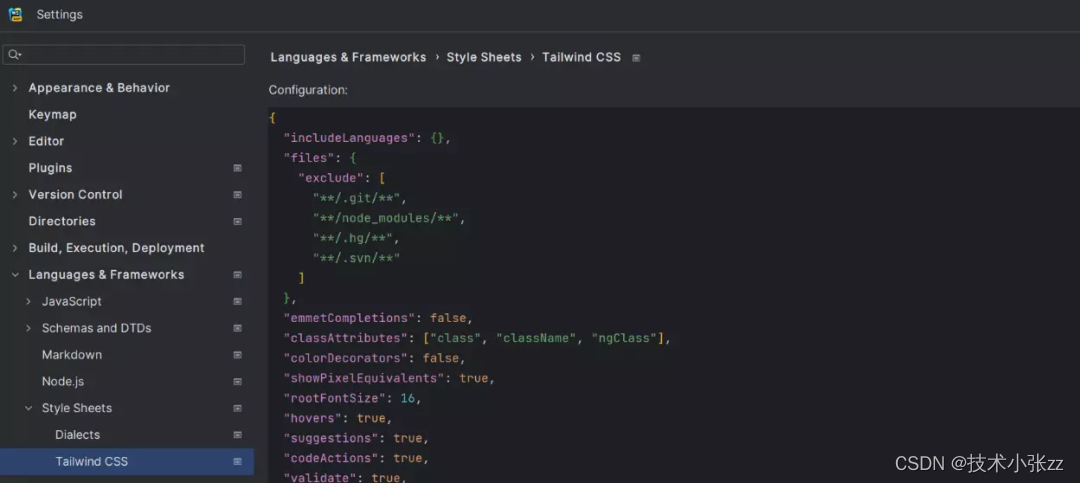Click project-level icon beside Tailwind CSS row
This screenshot has width=1080, height=483.
238,462
